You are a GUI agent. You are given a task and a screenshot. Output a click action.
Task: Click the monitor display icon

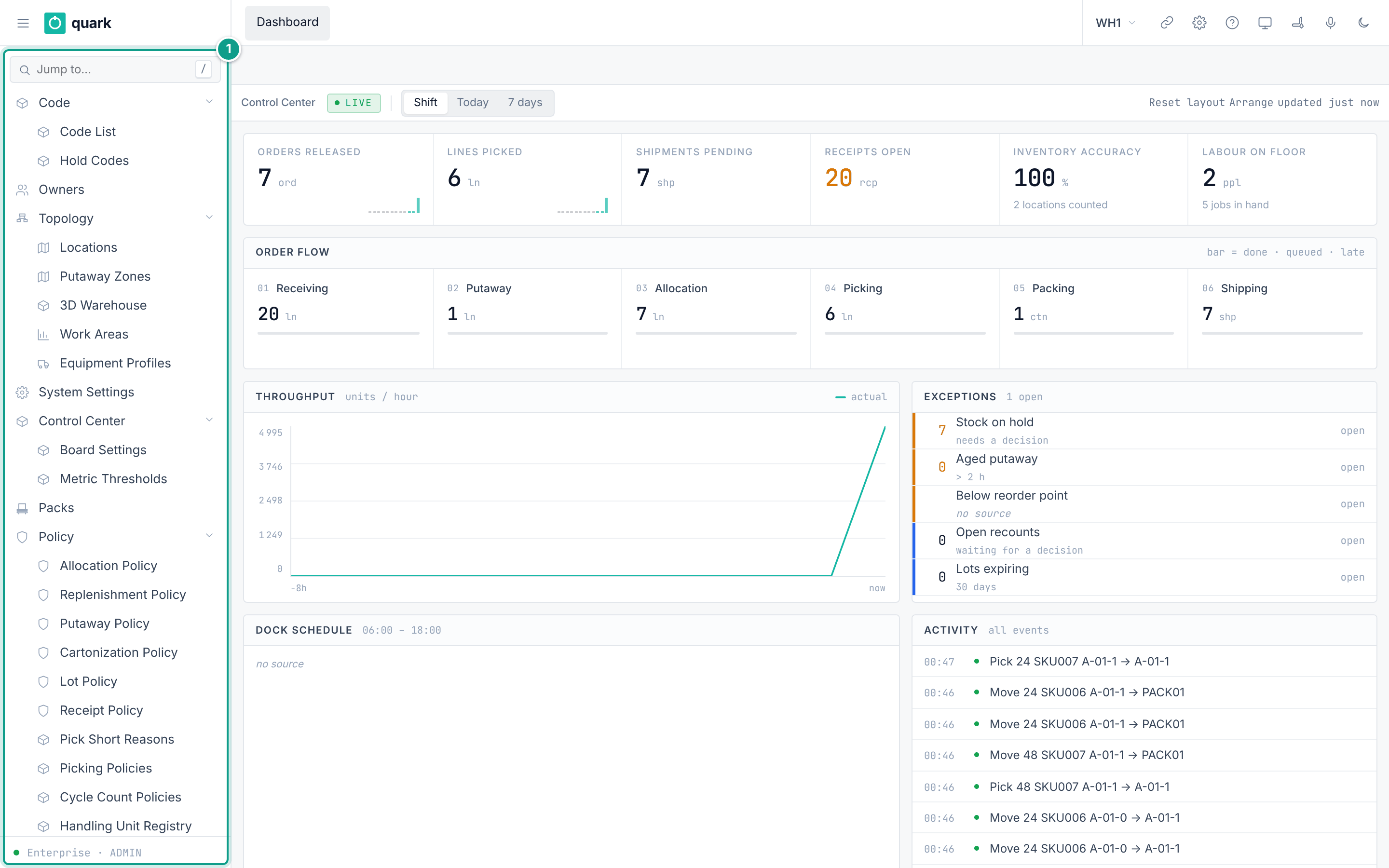click(x=1265, y=23)
